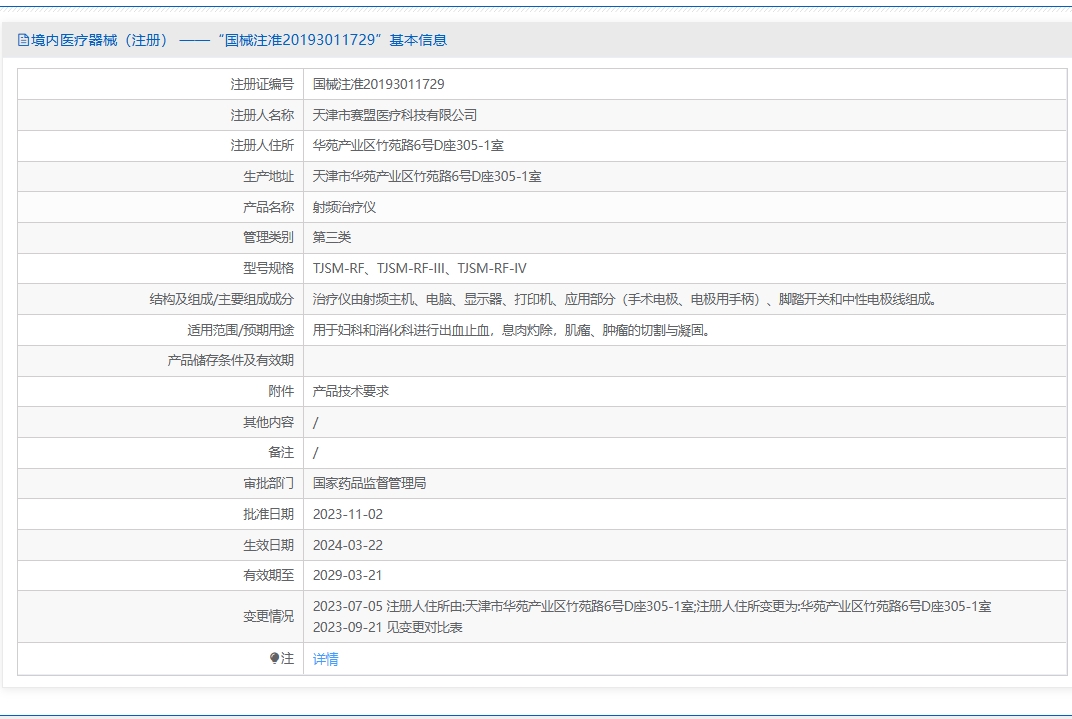Select effective date 2024-03-22
Screen dimensions: 1072x719
[348, 545]
